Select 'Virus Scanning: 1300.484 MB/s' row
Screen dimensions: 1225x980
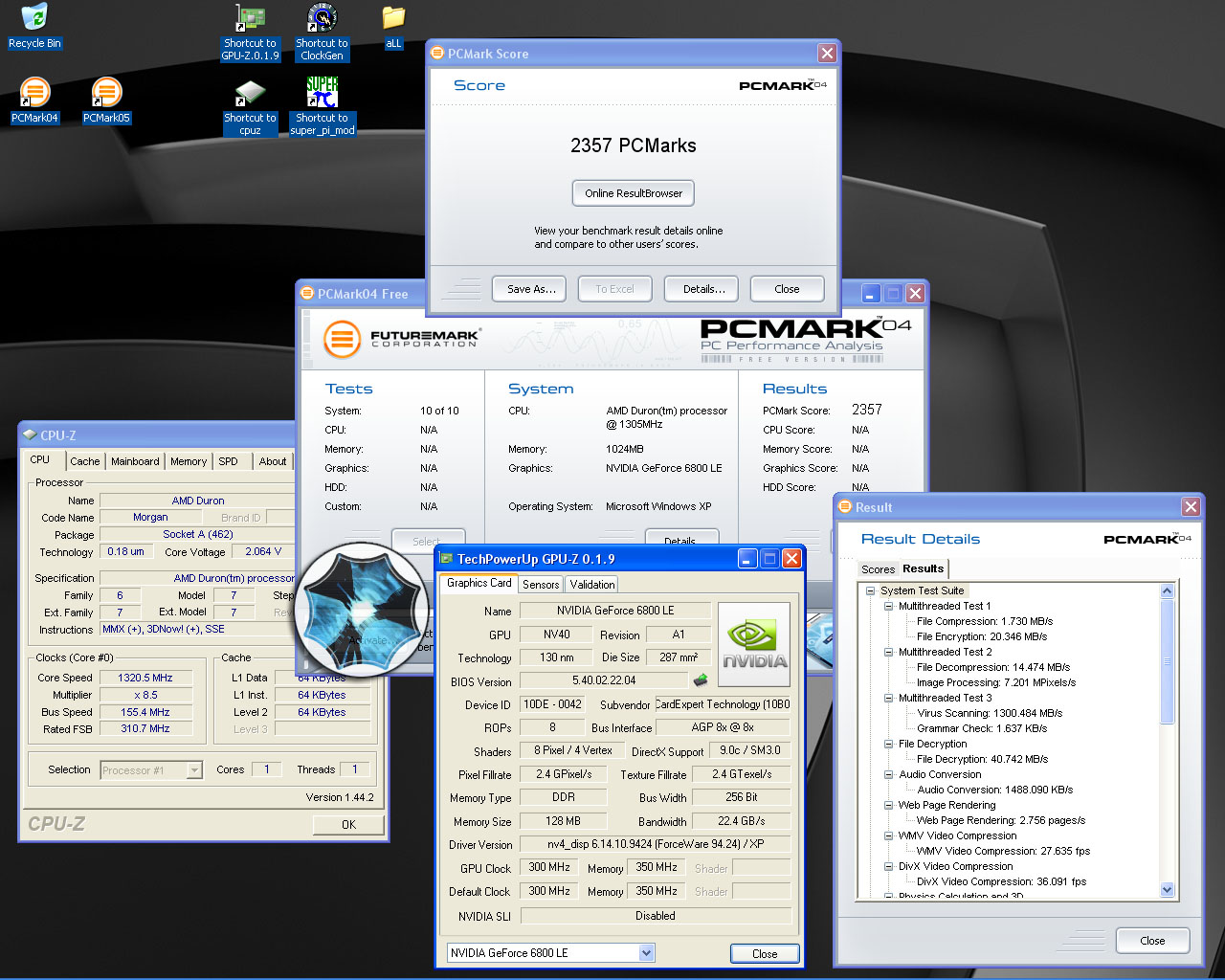pos(990,713)
